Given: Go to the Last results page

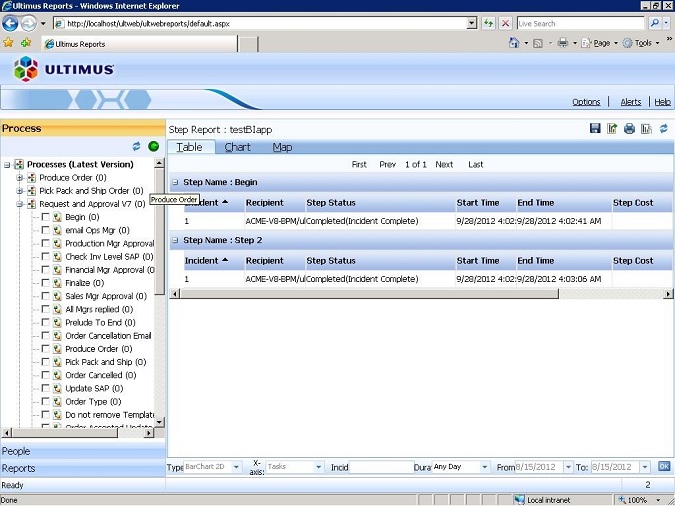Looking at the screenshot, I should 475,165.
